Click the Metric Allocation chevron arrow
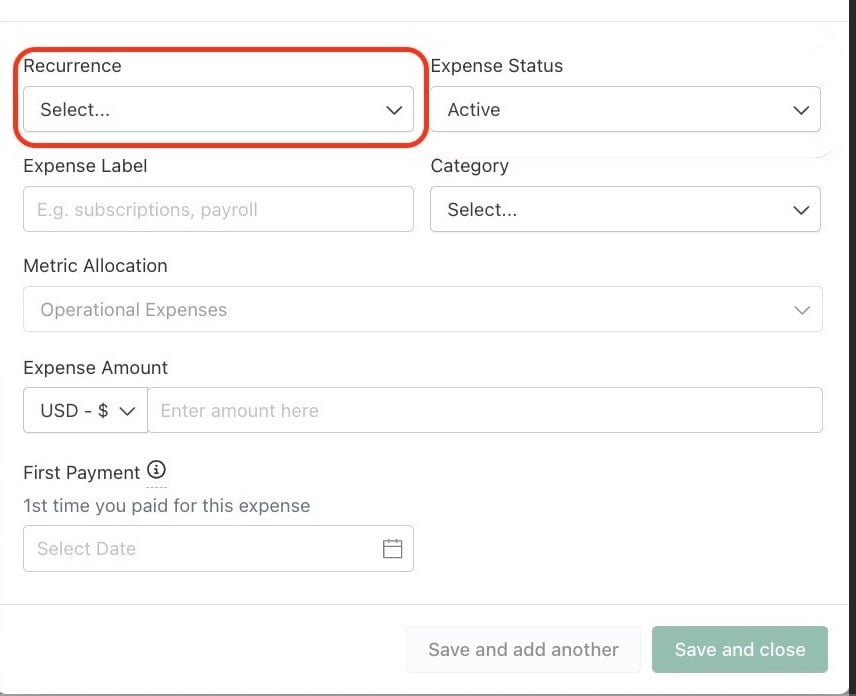This screenshot has height=696, width=856. click(x=802, y=310)
